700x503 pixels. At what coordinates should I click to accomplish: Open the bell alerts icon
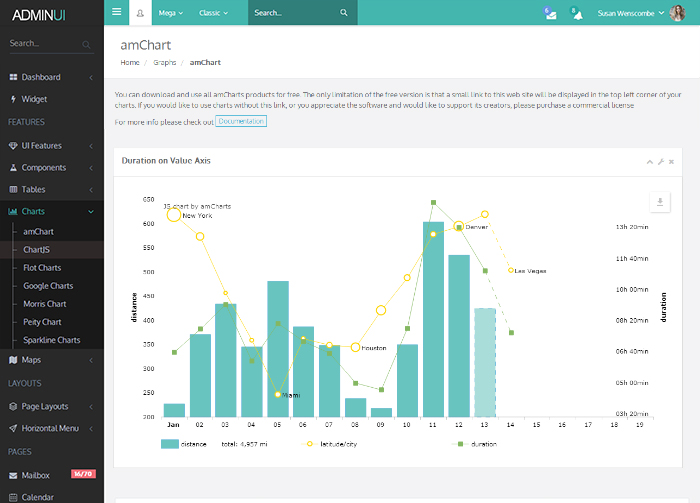coord(576,13)
